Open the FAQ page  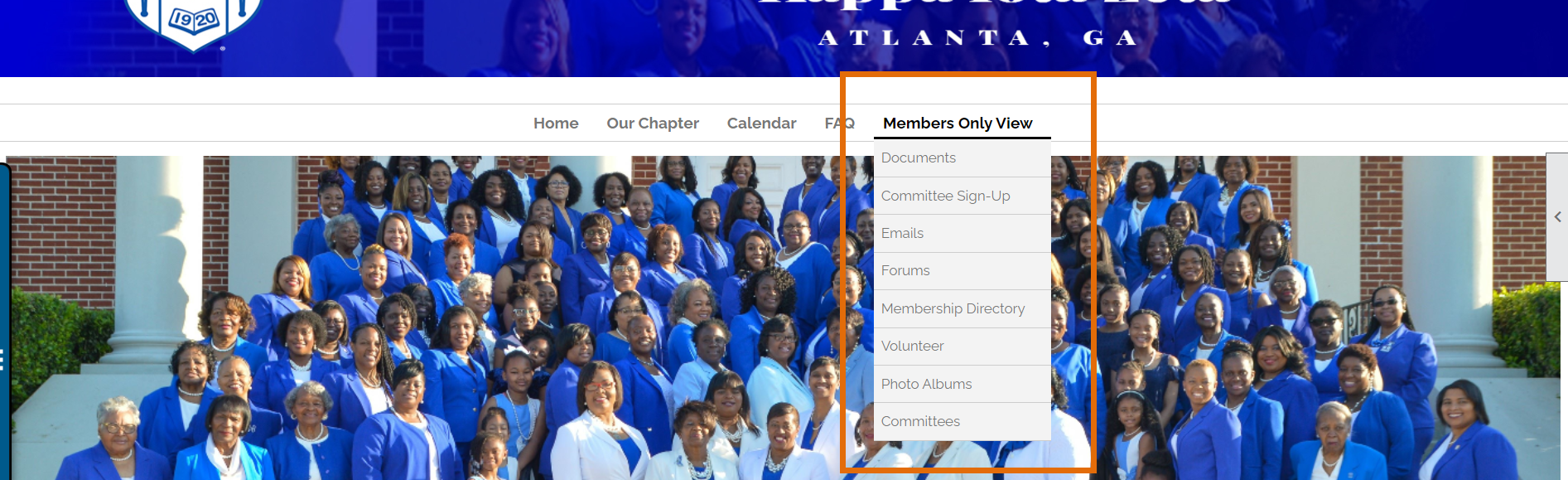(x=839, y=123)
